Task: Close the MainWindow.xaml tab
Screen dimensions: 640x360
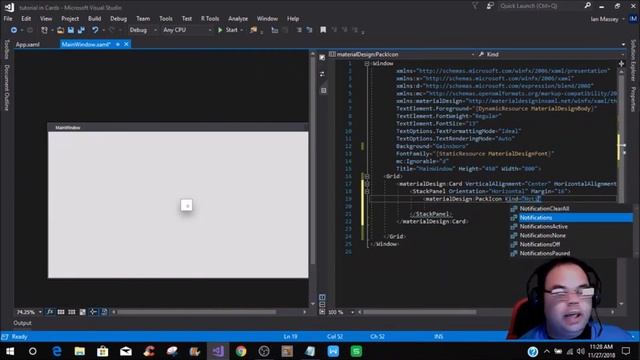Action: pos(126,44)
